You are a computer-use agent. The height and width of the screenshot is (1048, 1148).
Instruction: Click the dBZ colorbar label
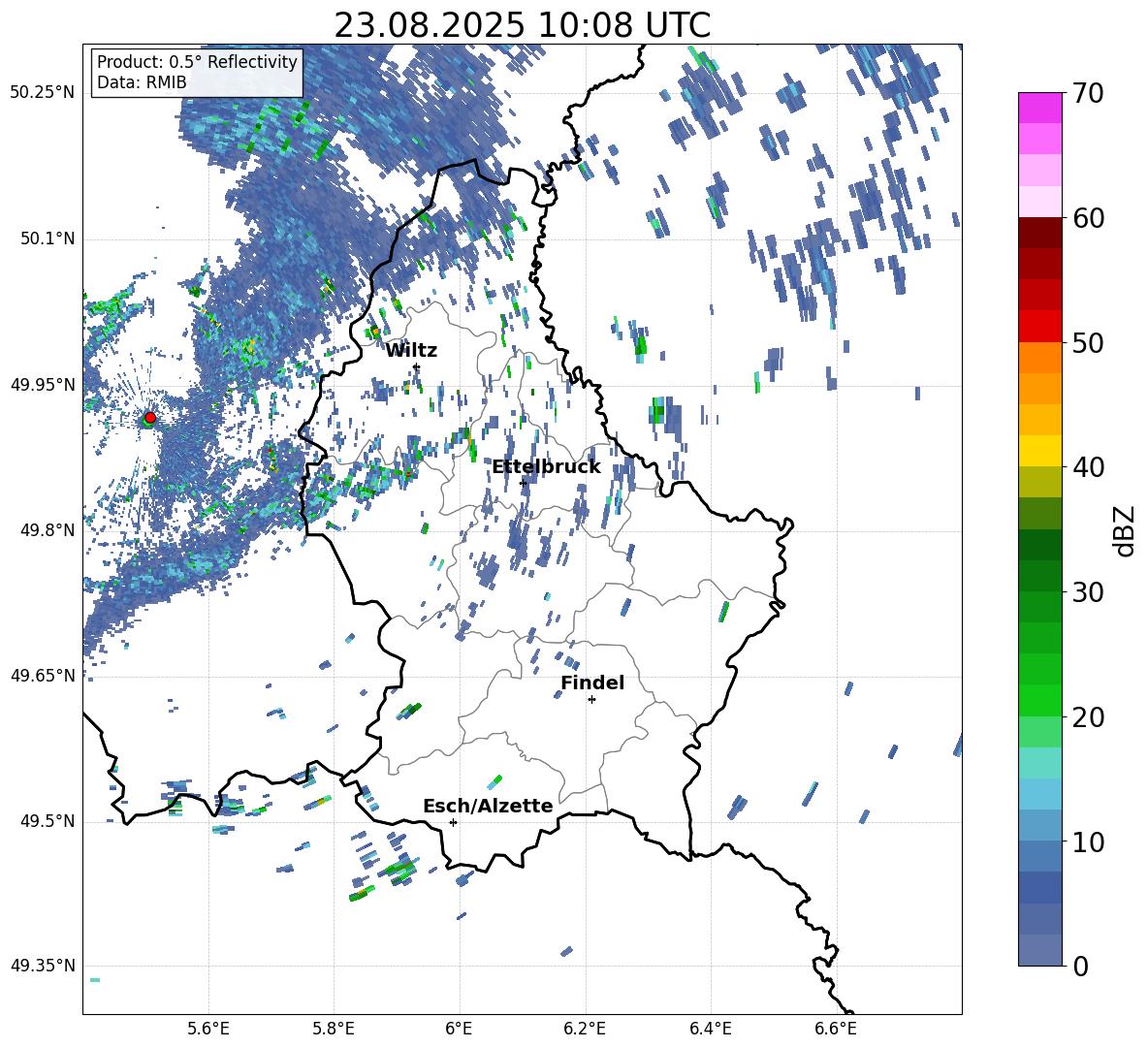click(x=1126, y=530)
